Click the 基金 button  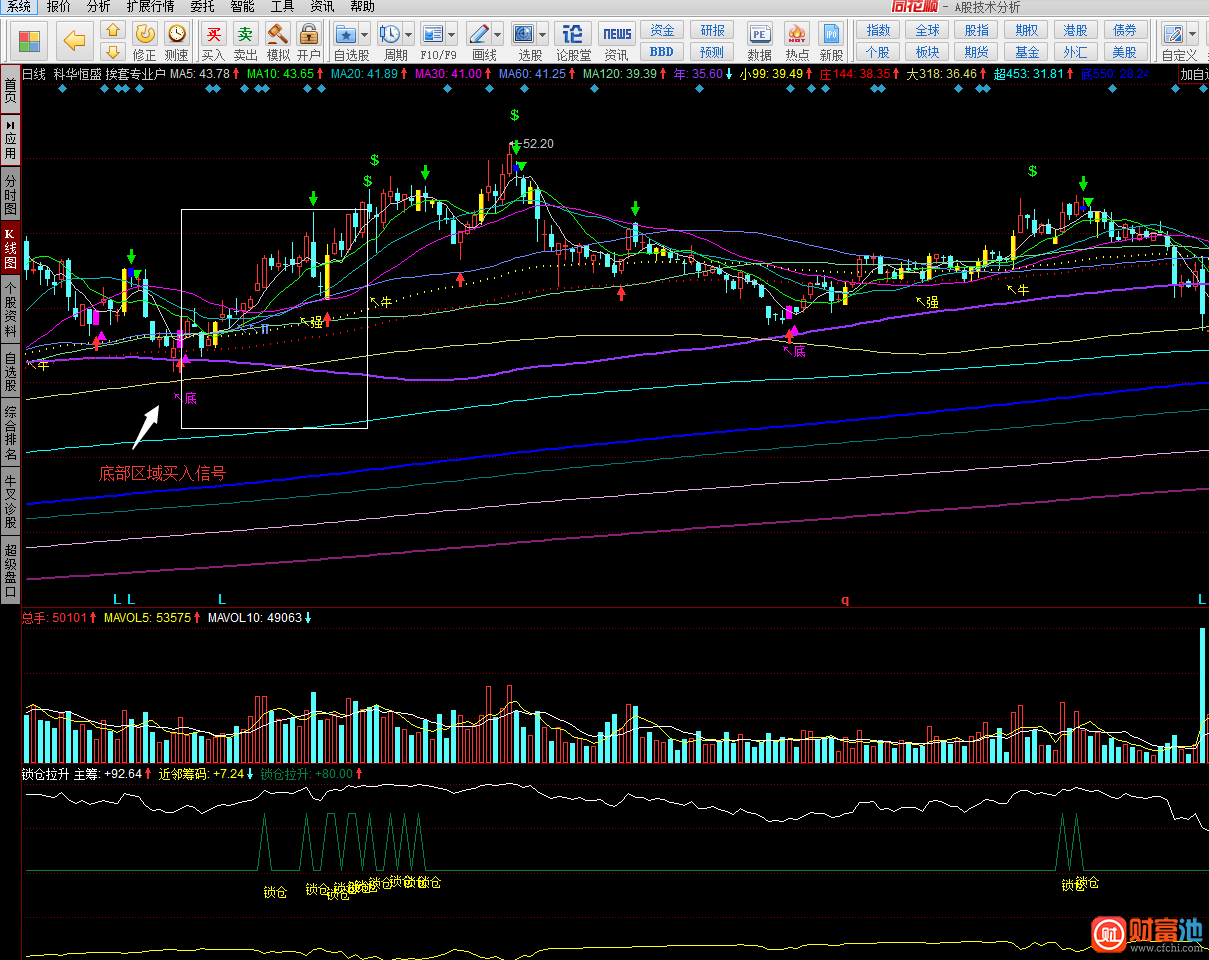click(x=1026, y=51)
